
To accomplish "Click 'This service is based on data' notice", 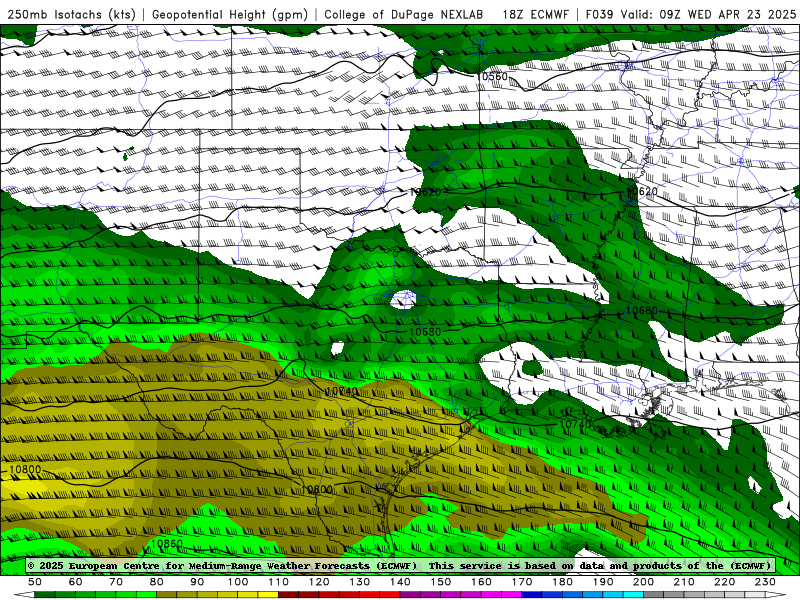I will [x=518, y=565].
